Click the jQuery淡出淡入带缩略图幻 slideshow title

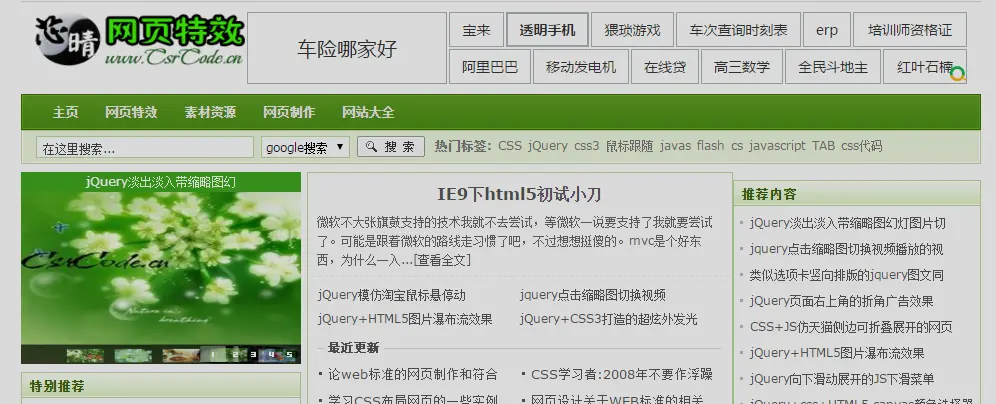[x=161, y=182]
